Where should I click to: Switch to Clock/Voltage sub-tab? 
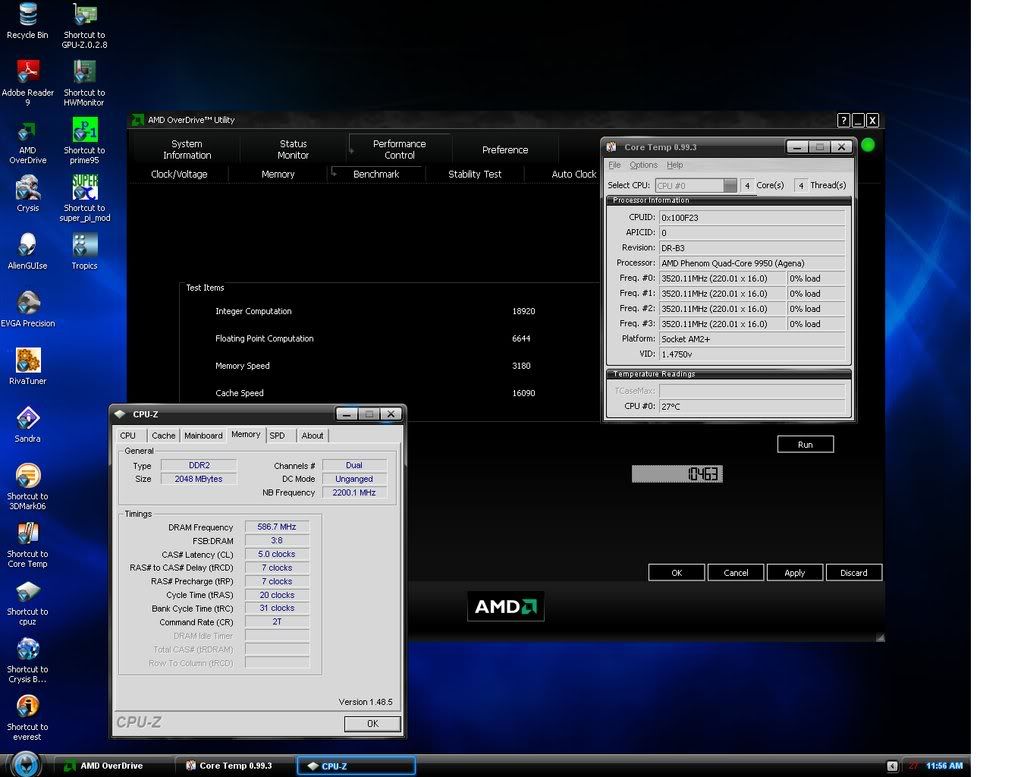(179, 174)
